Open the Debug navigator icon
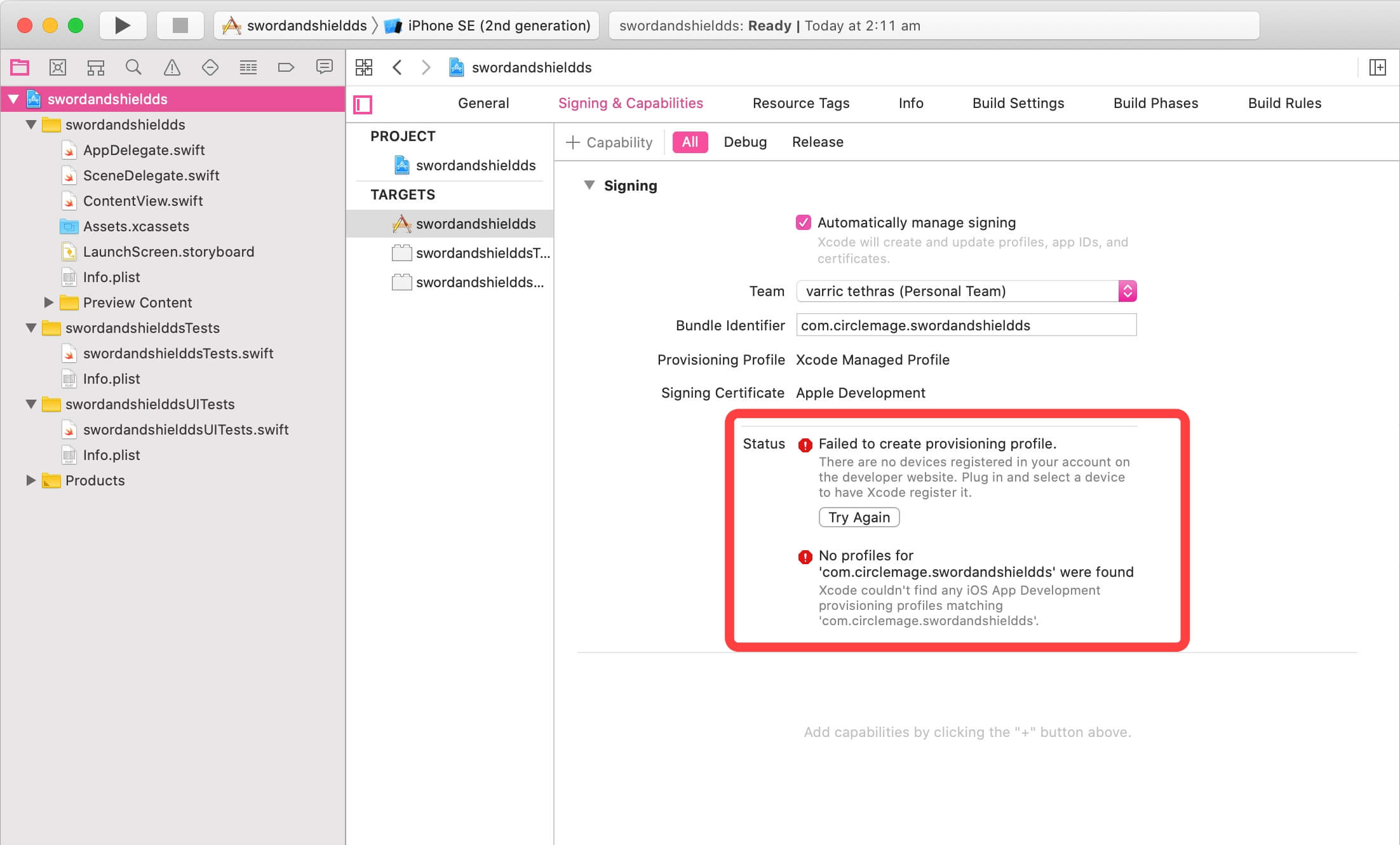The image size is (1400, 845). pos(248,67)
